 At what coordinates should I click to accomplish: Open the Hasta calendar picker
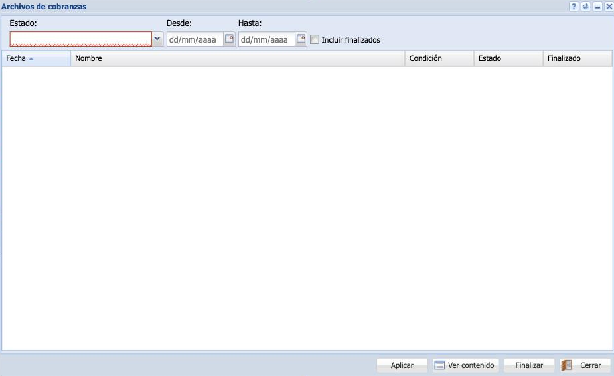301,39
